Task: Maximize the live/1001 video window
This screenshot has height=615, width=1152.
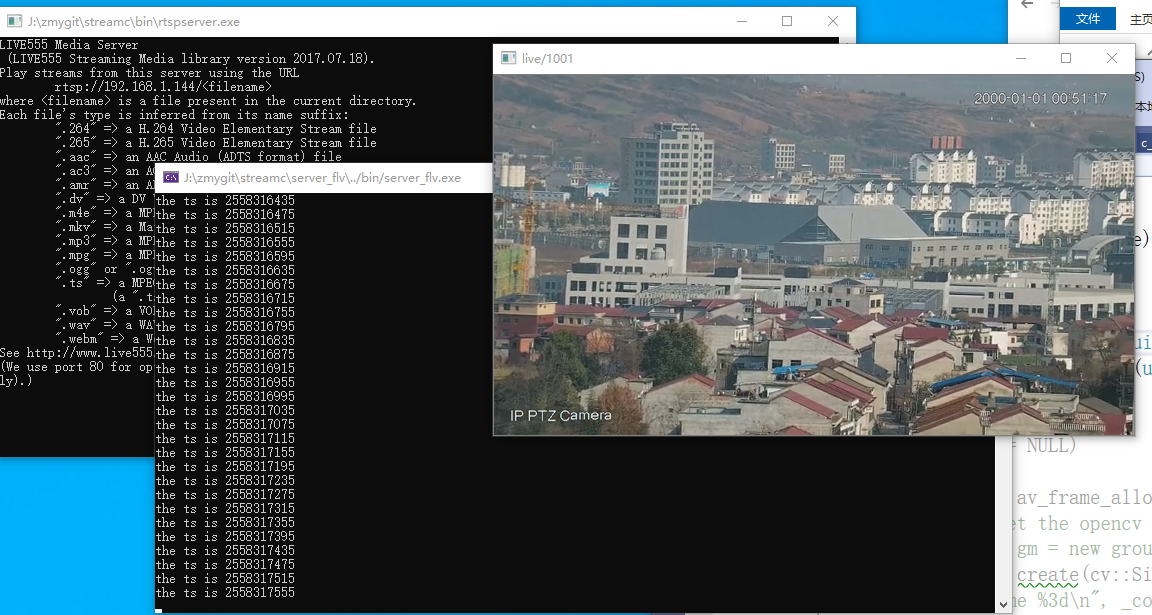Action: (1066, 58)
